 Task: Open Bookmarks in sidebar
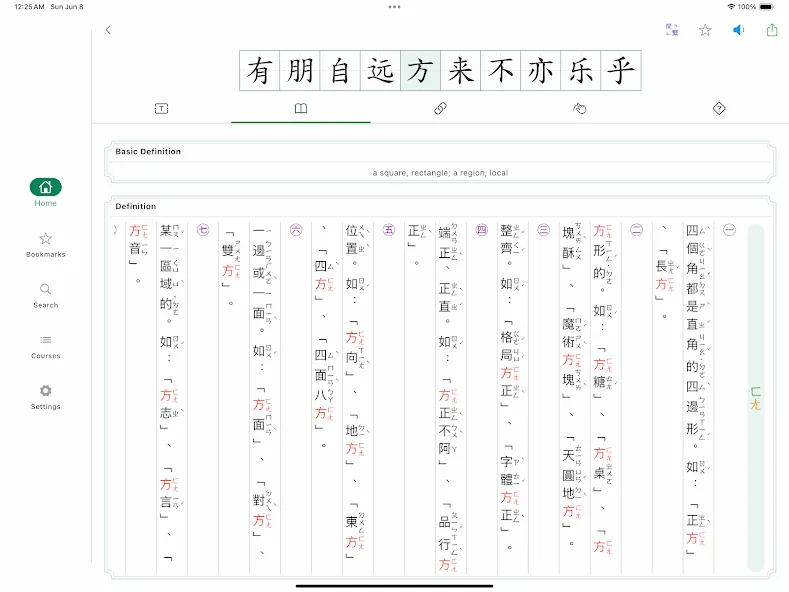click(45, 245)
